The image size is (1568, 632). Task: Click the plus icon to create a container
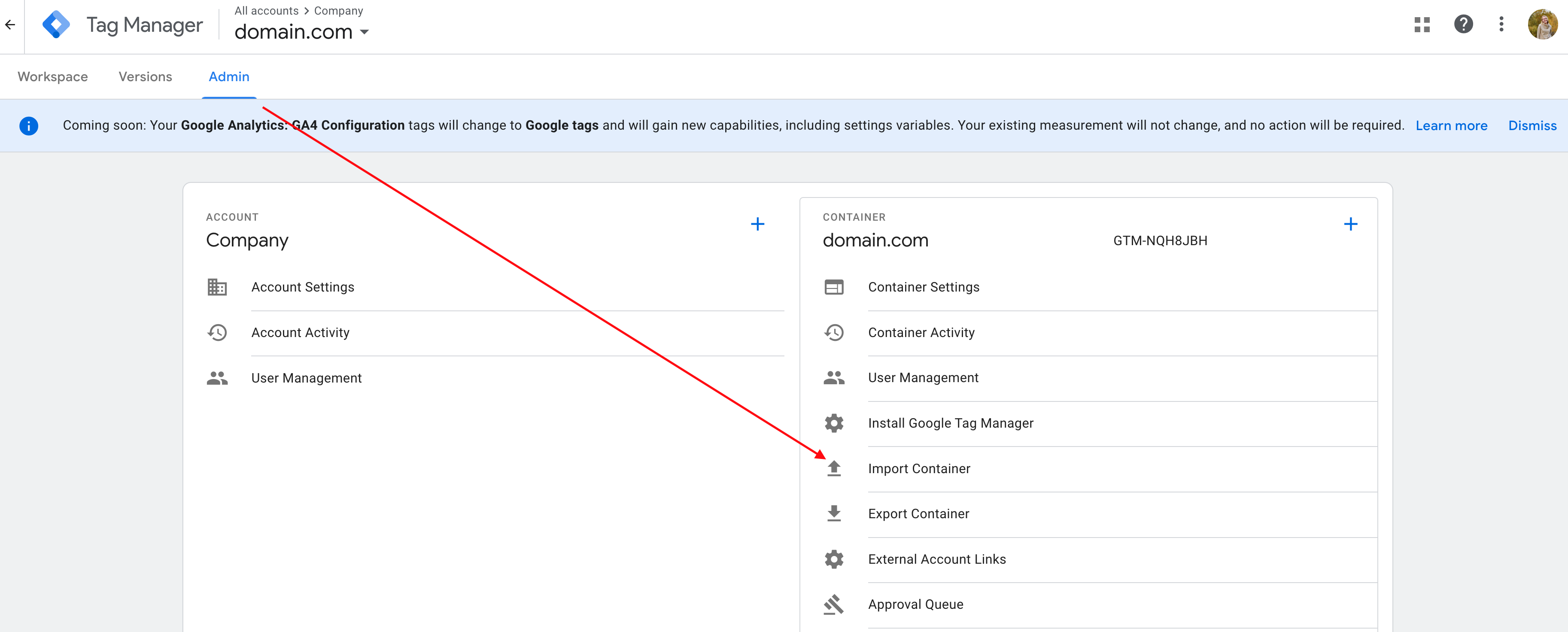click(x=1350, y=224)
